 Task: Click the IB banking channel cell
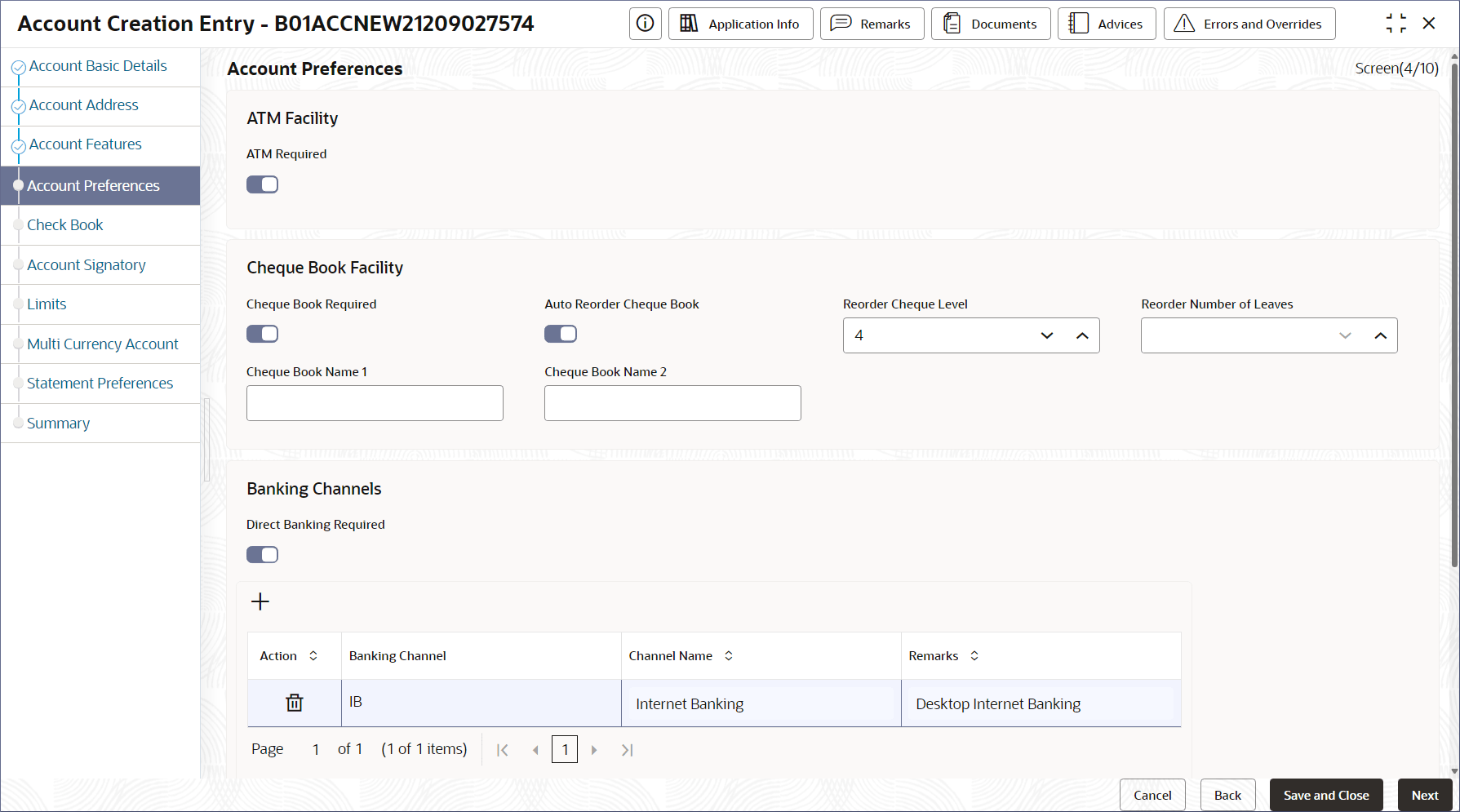point(481,703)
